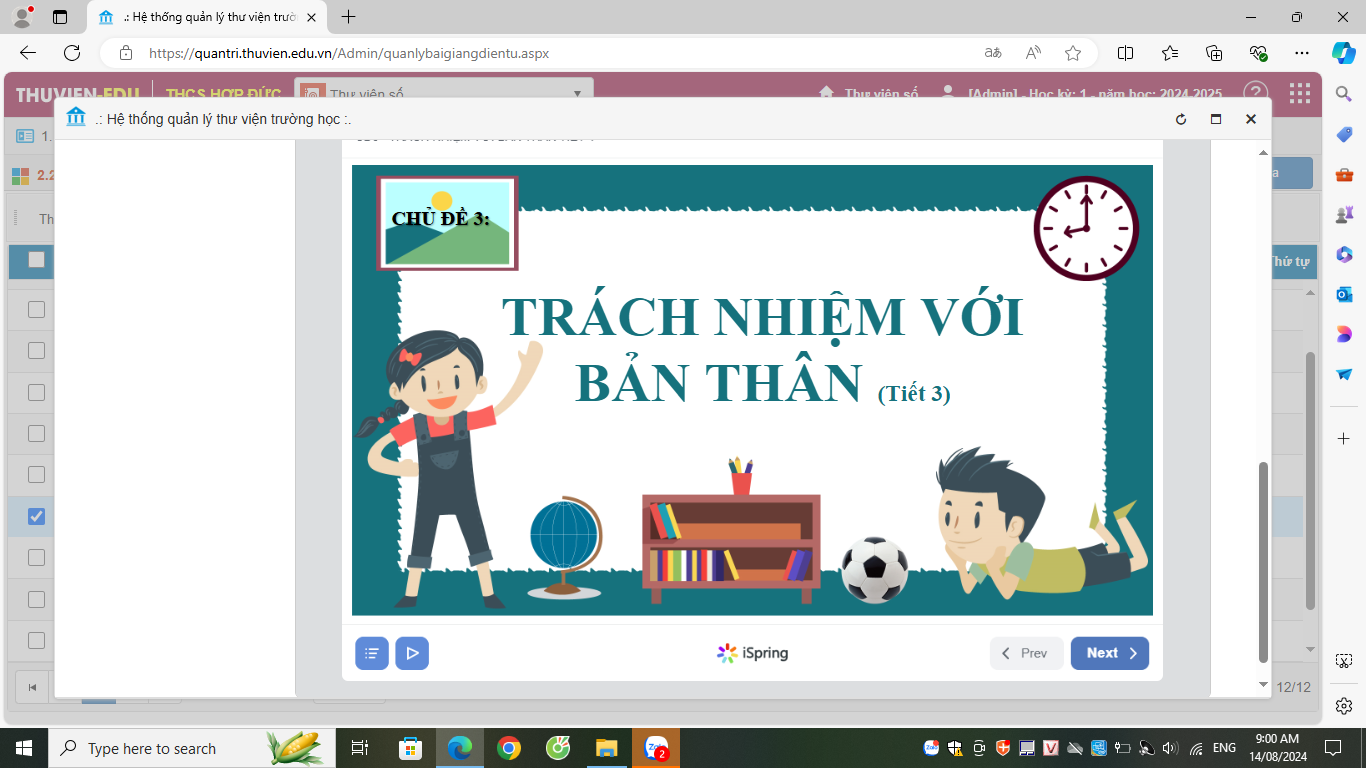
Task: Click the address bar URL field
Action: pyautogui.click(x=560, y=53)
